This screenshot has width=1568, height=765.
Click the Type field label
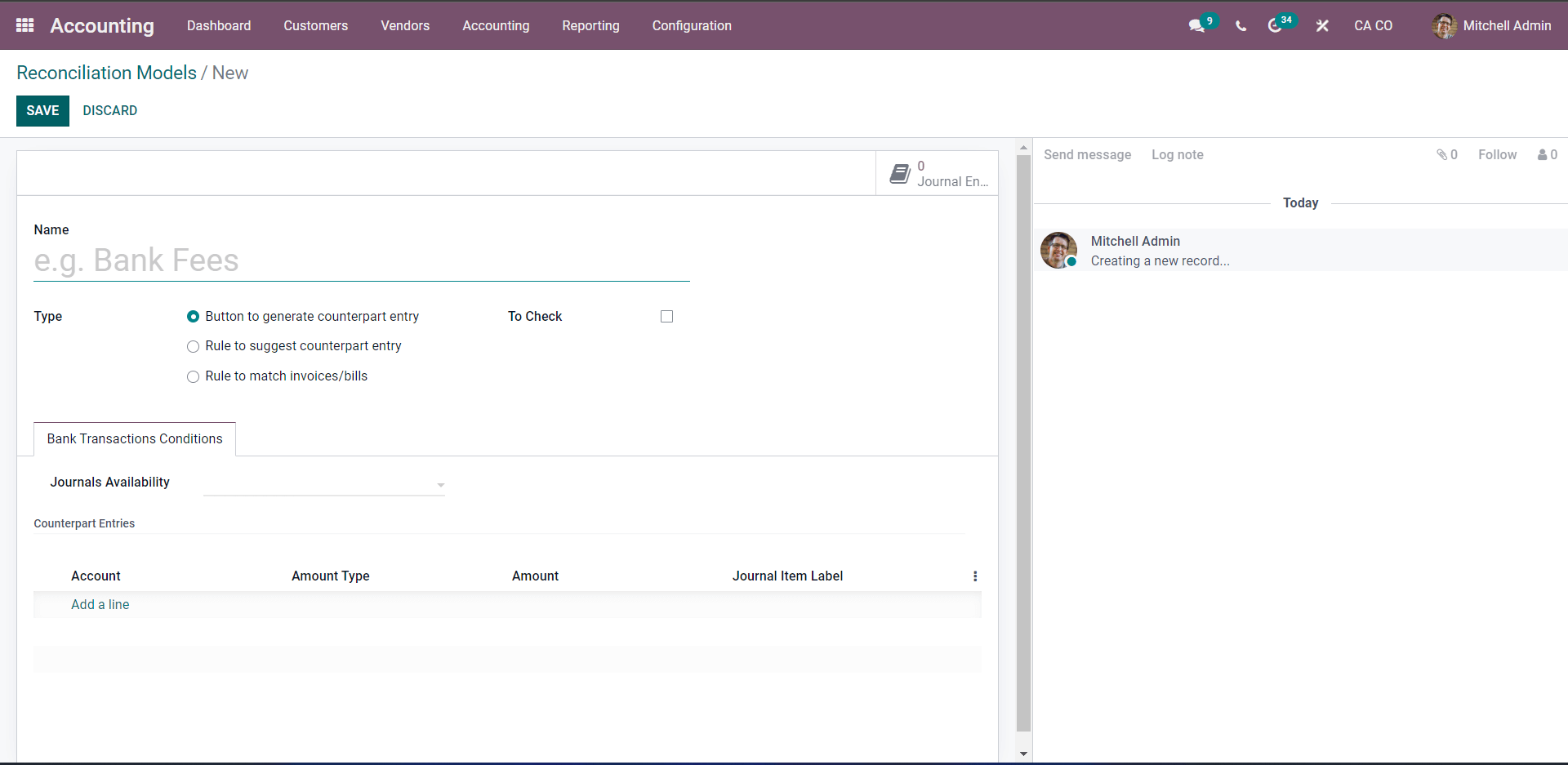(x=47, y=317)
